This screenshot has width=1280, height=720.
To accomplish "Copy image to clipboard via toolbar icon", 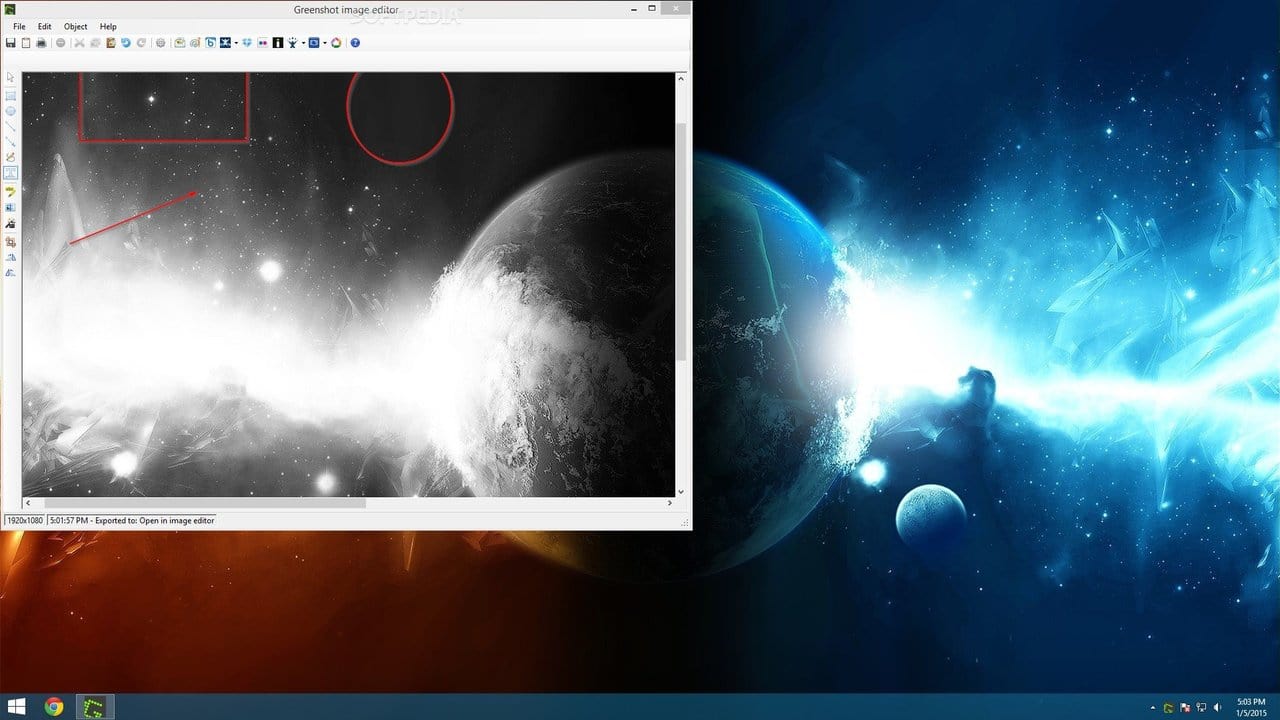I will pos(26,43).
